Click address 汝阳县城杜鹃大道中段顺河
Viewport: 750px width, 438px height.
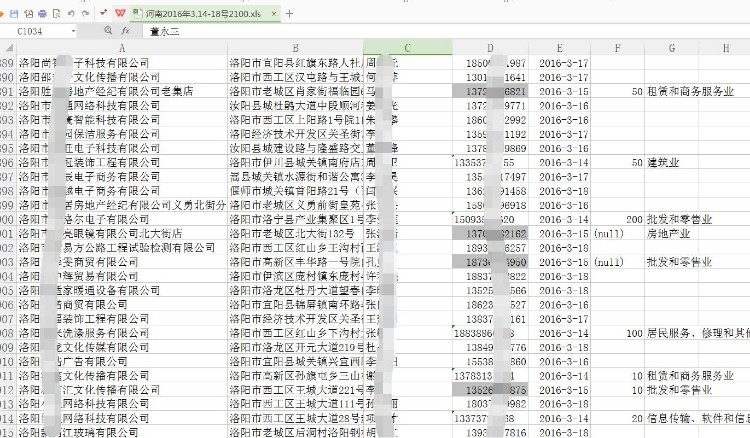coord(296,106)
